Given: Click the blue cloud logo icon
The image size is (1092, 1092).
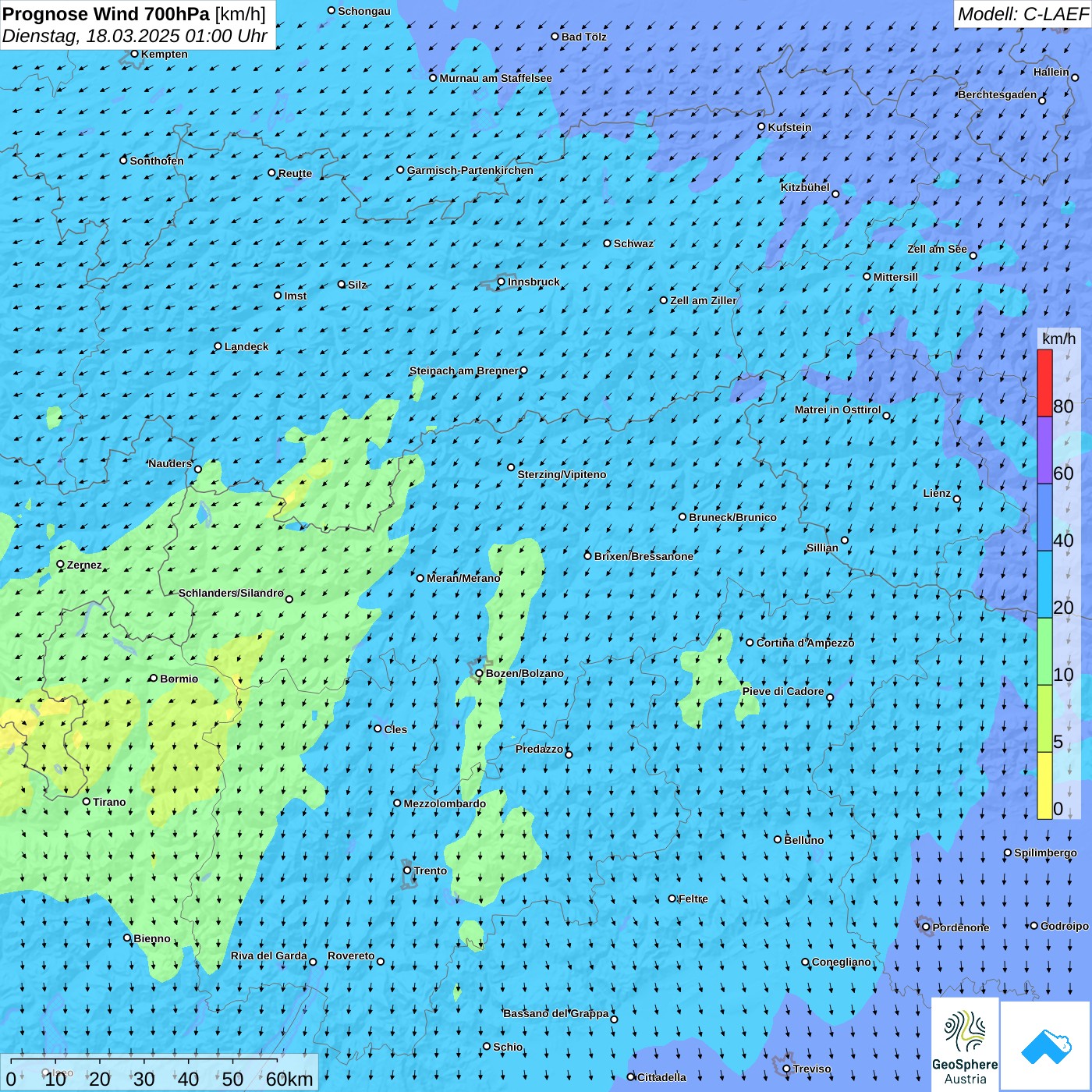Looking at the screenshot, I should pyautogui.click(x=1045, y=1045).
